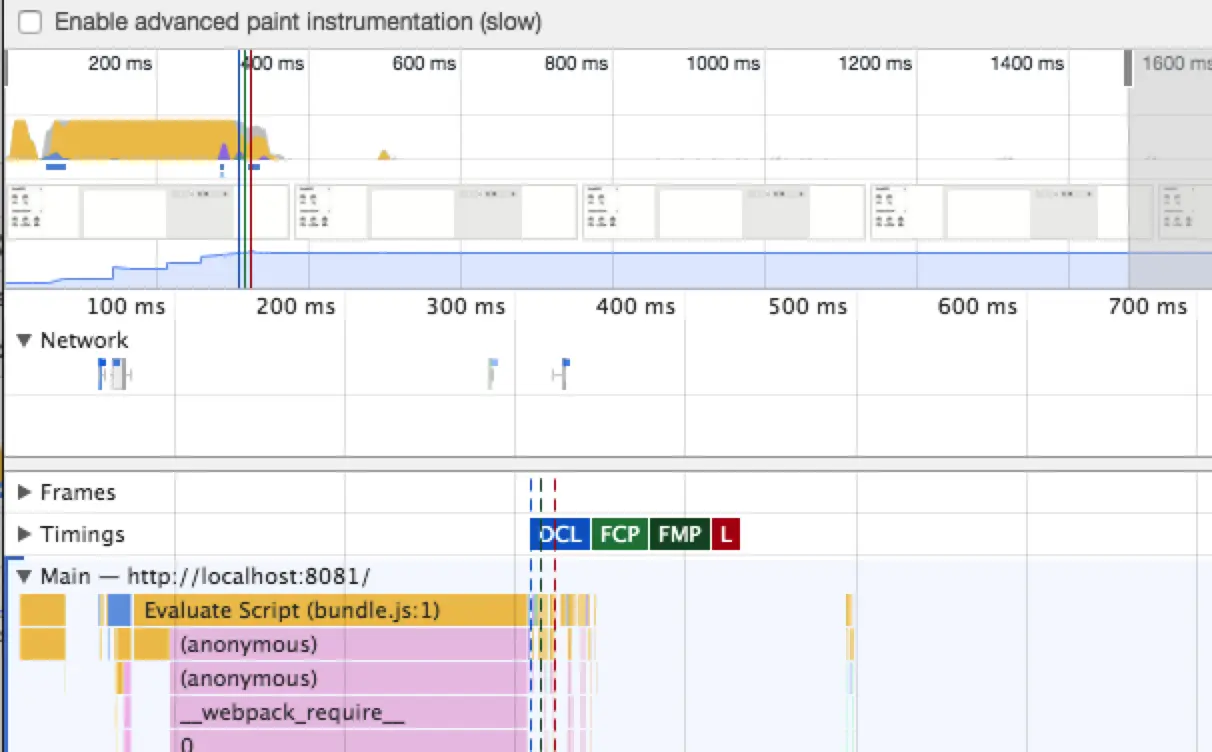Click the right overview window handle near 1600 ms
This screenshot has height=752, width=1212.
[1129, 68]
